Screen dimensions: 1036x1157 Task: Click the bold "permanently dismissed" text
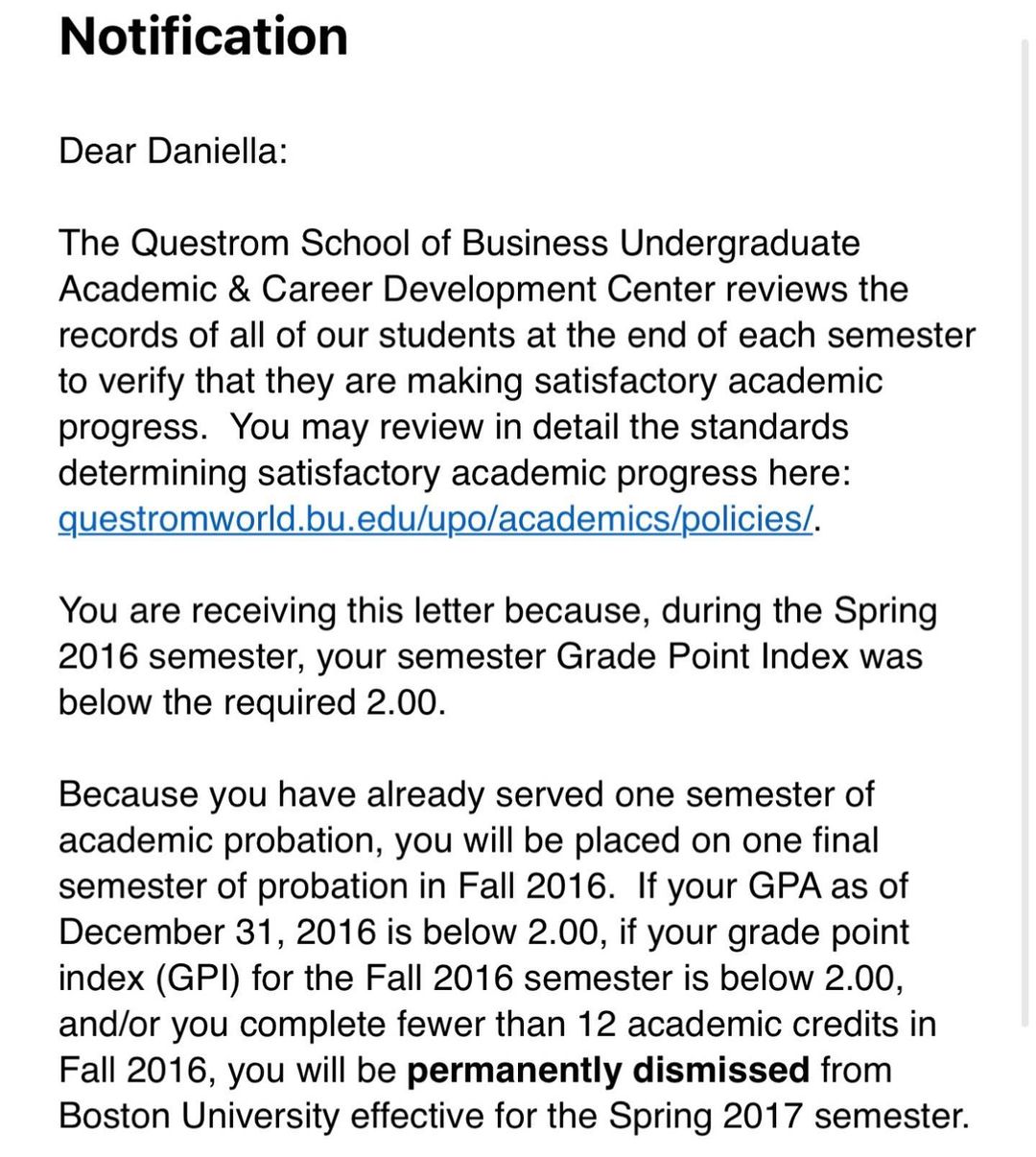pos(608,1070)
